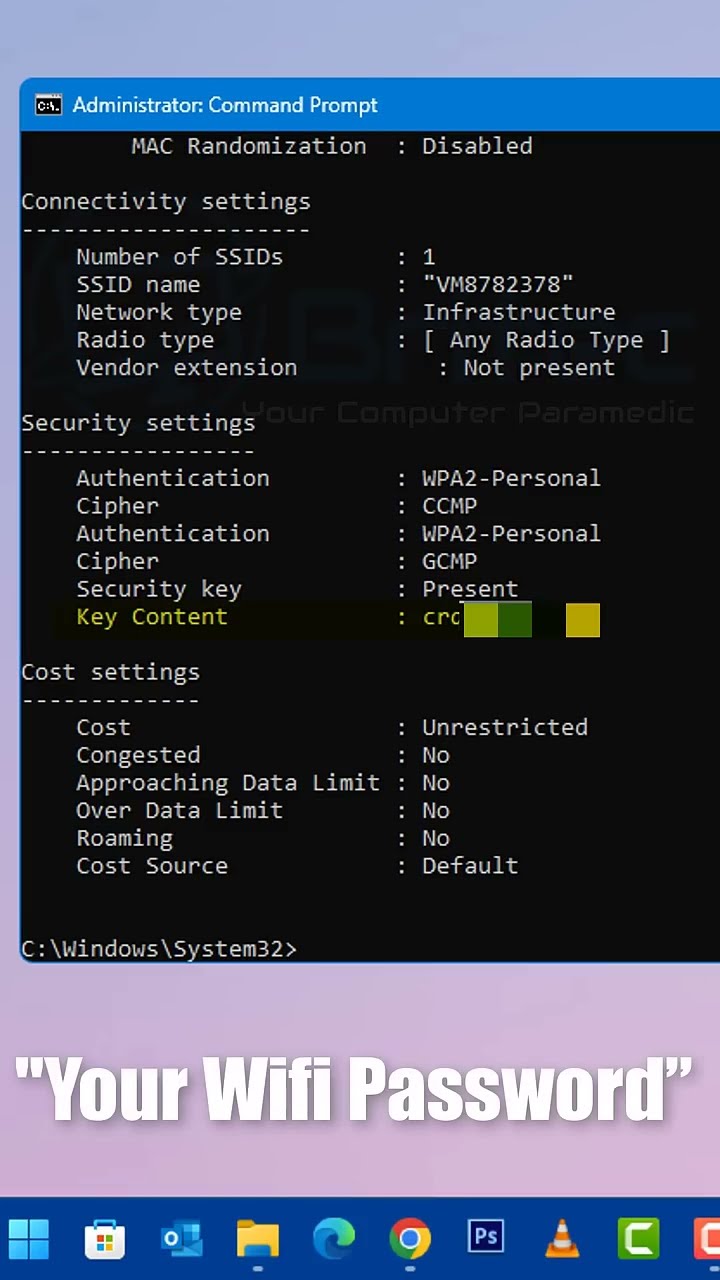Click the Connectivity settings heading
Viewport: 720px width, 1280px height.
pos(166,202)
